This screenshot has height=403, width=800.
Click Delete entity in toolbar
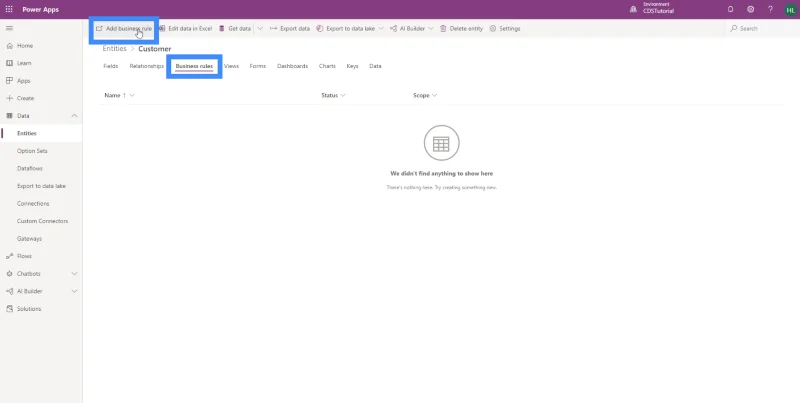pos(461,29)
